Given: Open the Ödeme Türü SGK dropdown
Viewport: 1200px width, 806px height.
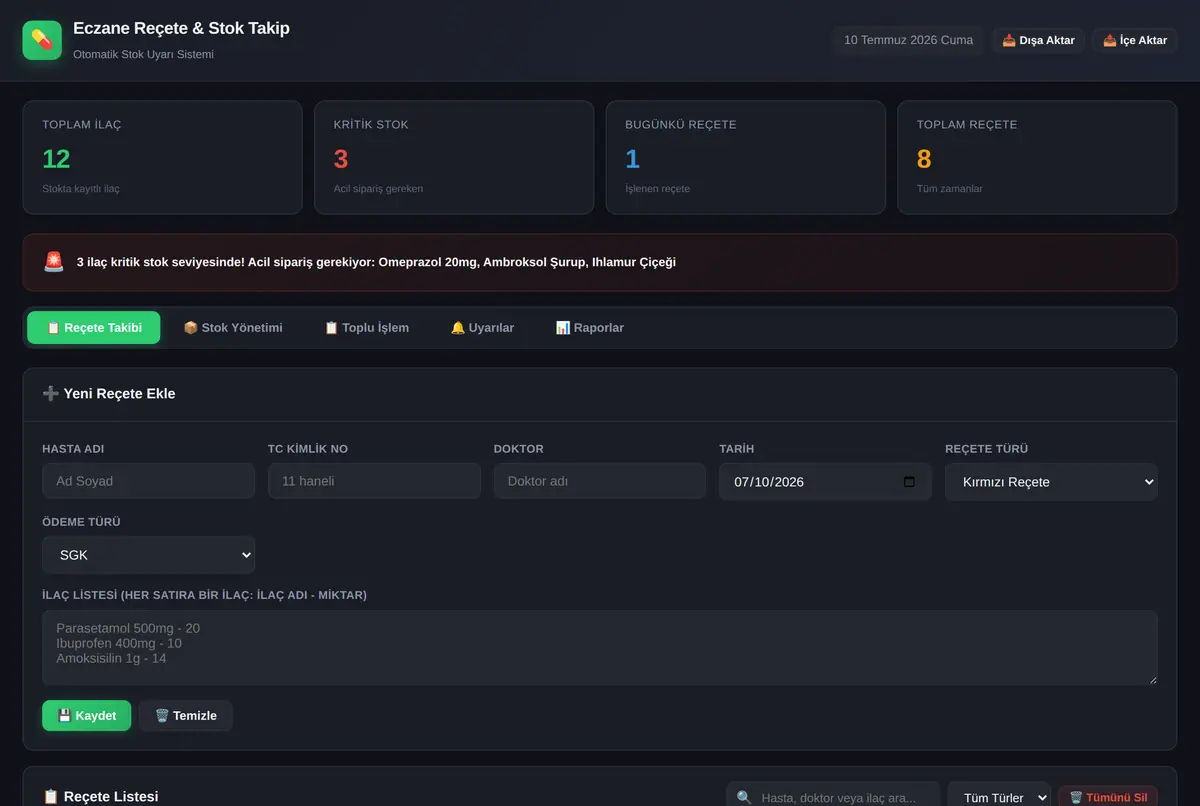Looking at the screenshot, I should point(148,555).
